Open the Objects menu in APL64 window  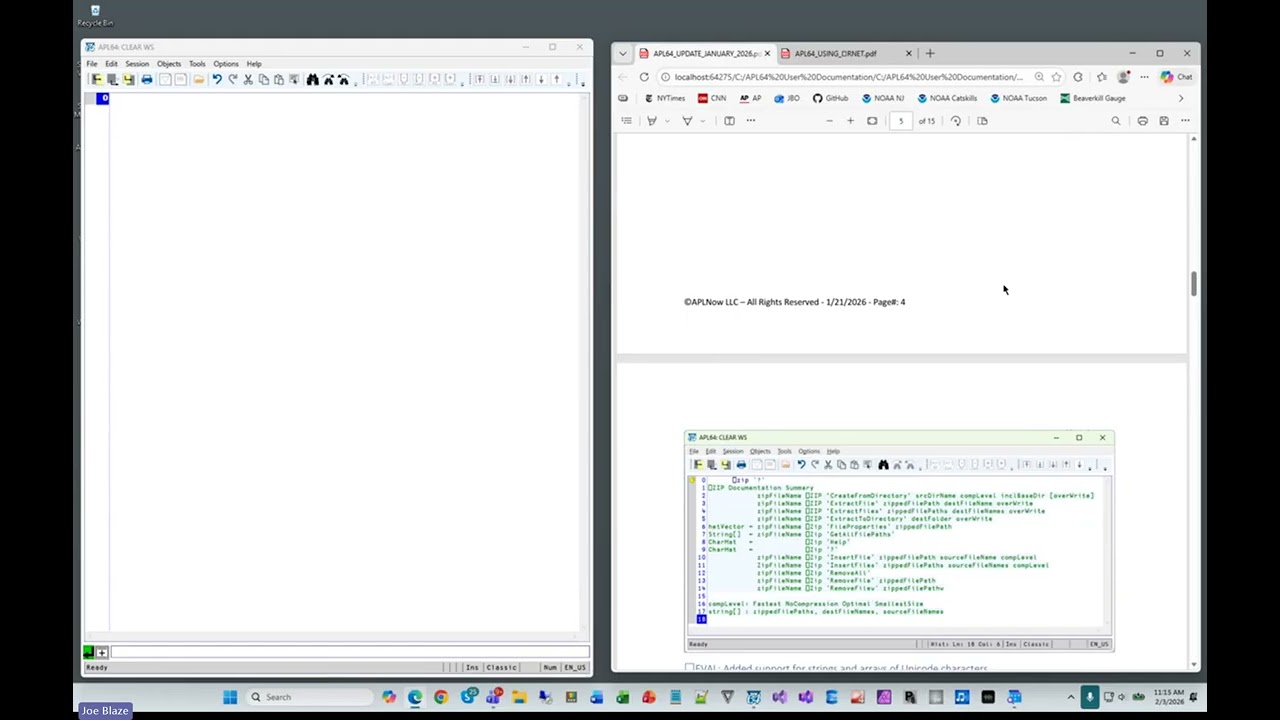pos(169,64)
